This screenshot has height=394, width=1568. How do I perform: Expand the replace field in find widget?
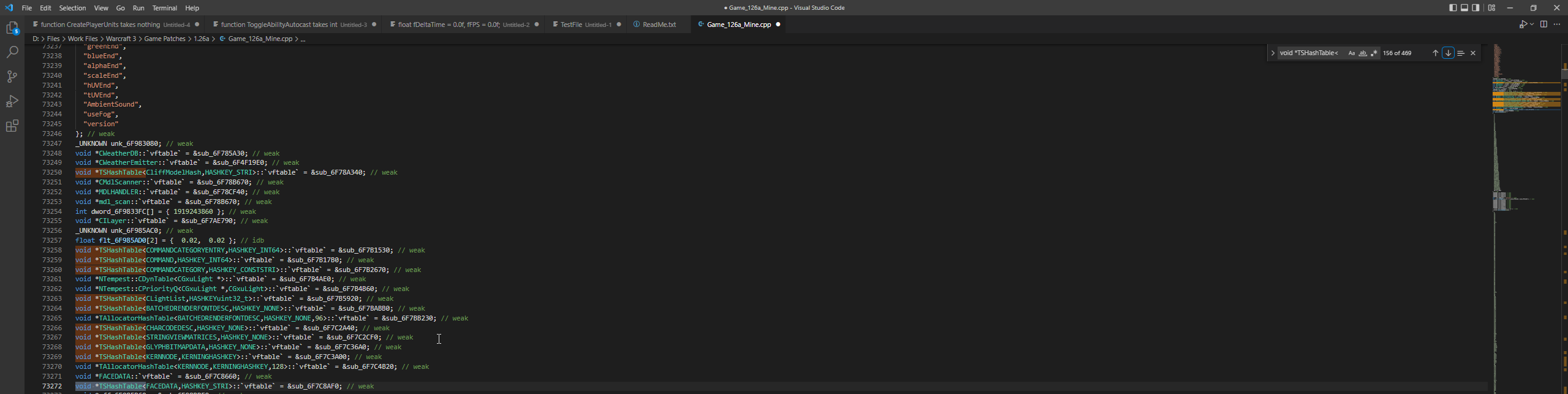(x=1273, y=53)
